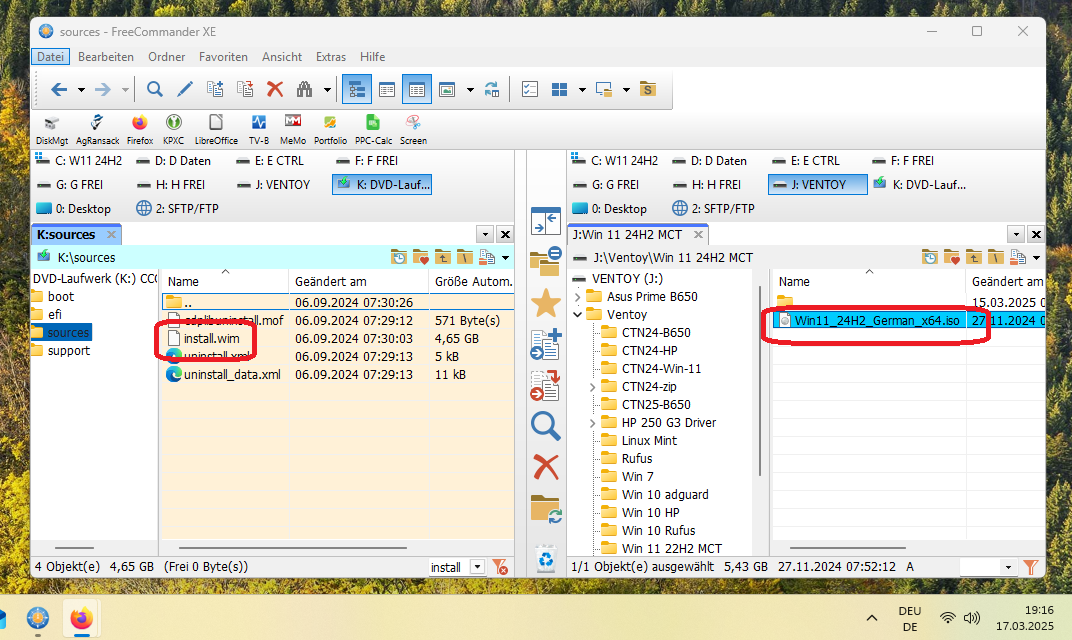Screen dimensions: 1072x640
Task: Open the Ansicht menu
Action: point(282,57)
